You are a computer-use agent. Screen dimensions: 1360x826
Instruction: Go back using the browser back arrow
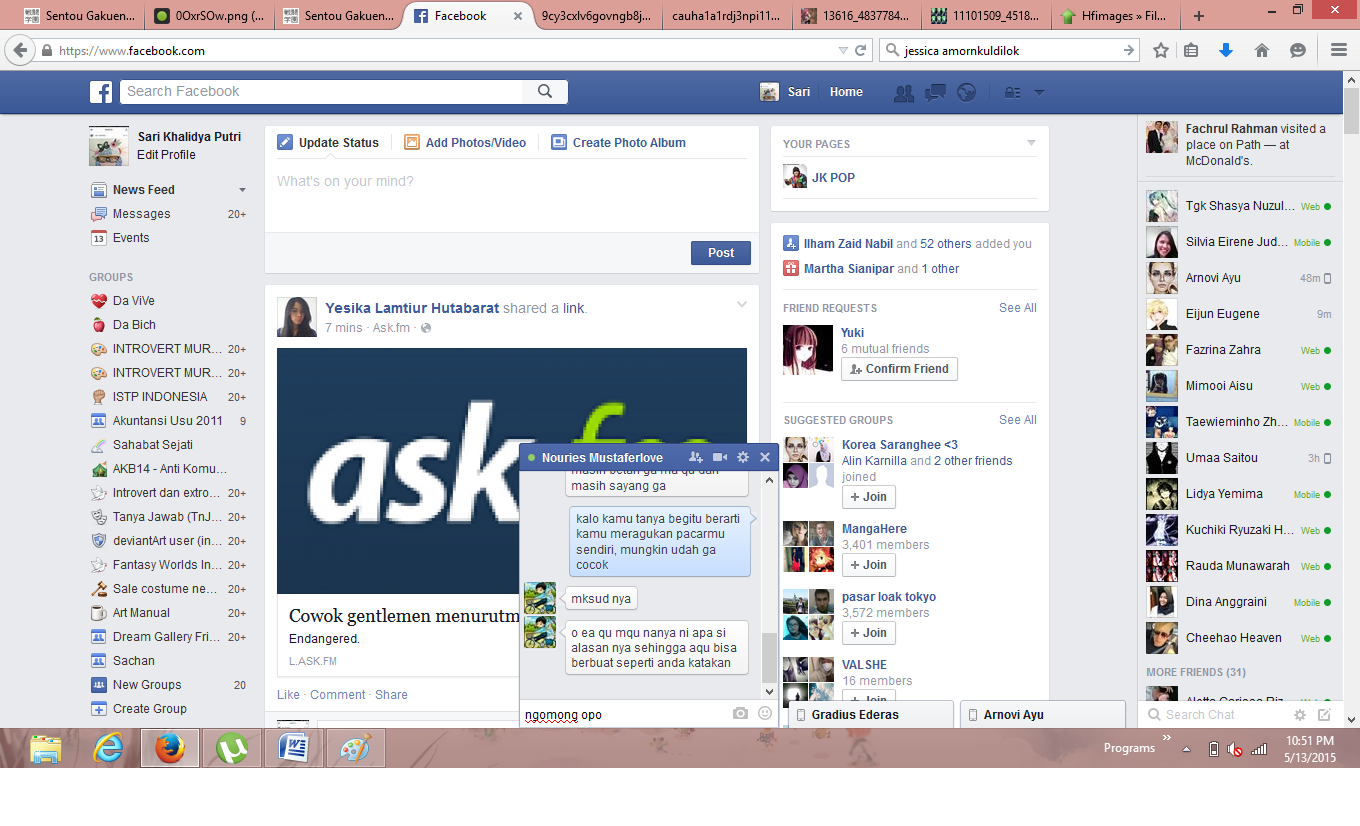20,50
